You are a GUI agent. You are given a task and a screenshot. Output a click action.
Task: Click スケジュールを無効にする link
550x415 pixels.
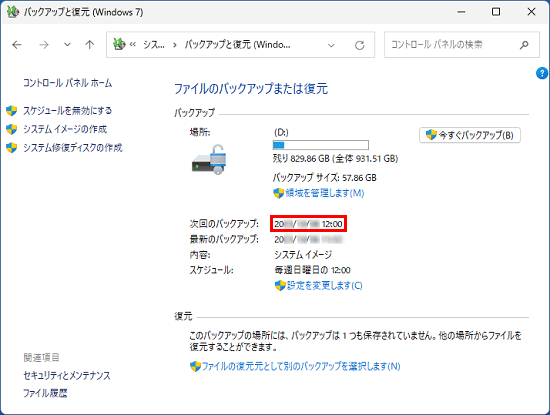pyautogui.click(x=67, y=111)
